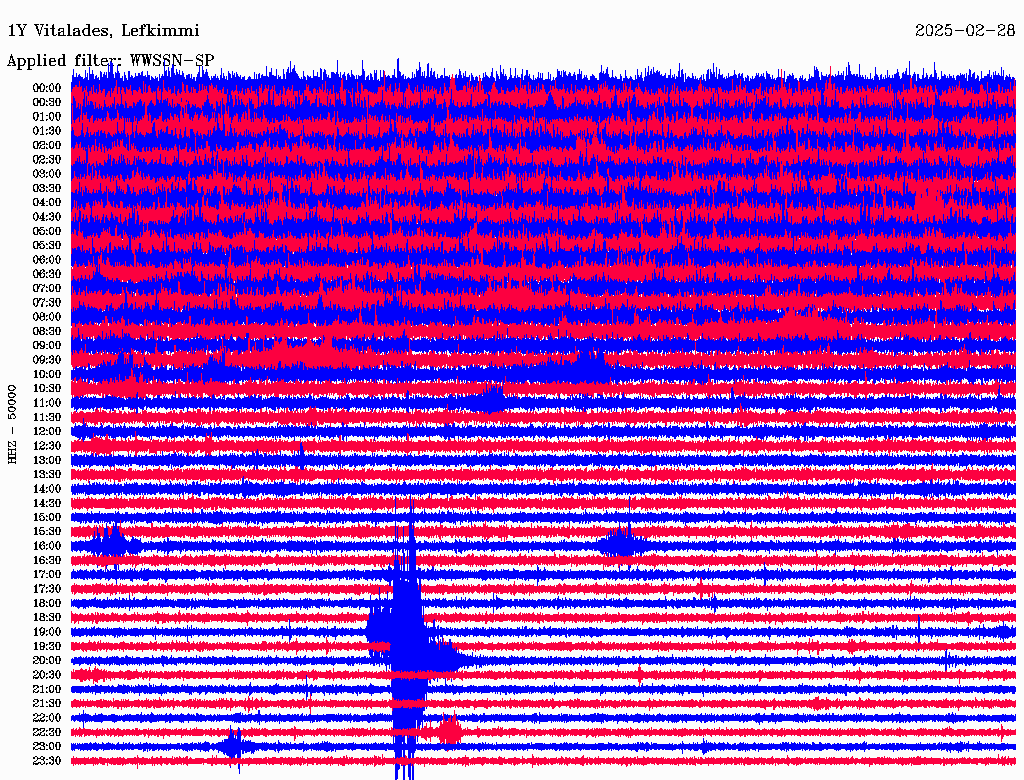Click the station title '1Y Vitalades, Lefkimmi'
Viewport: 1024px width, 780px height.
tap(103, 31)
